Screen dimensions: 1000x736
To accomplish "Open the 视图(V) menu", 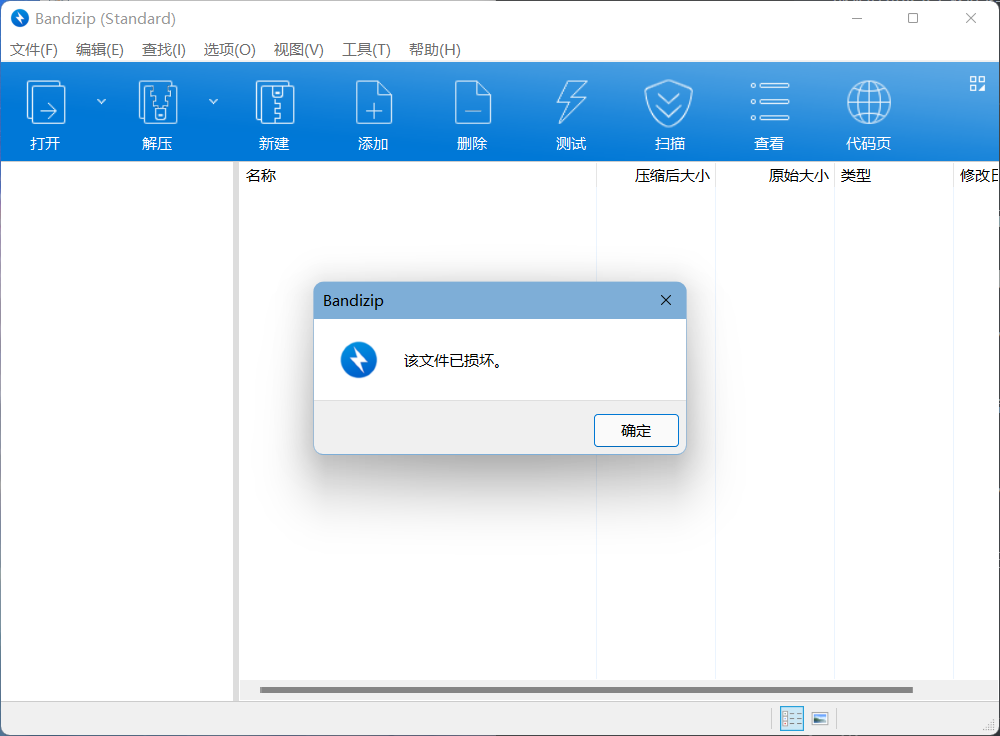I will tap(298, 50).
